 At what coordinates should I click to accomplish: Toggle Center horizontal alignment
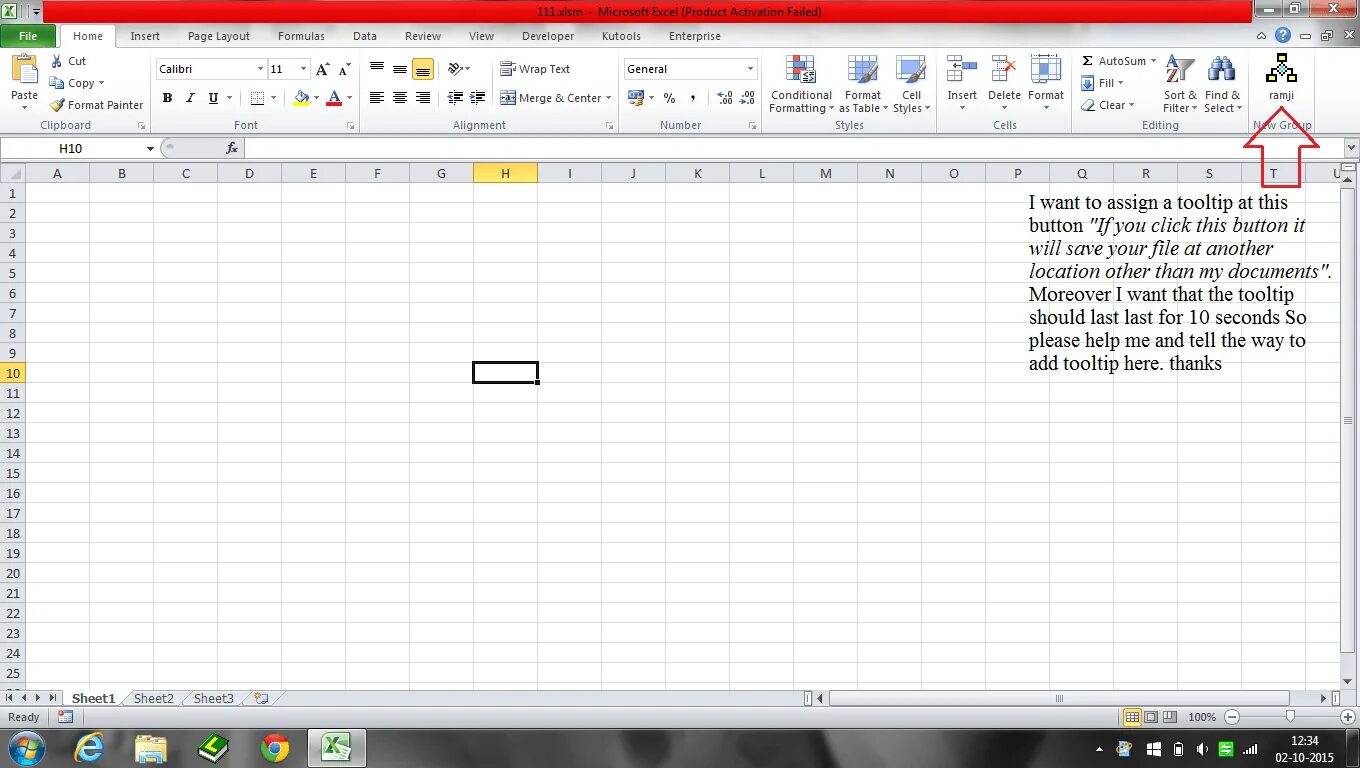tap(400, 98)
